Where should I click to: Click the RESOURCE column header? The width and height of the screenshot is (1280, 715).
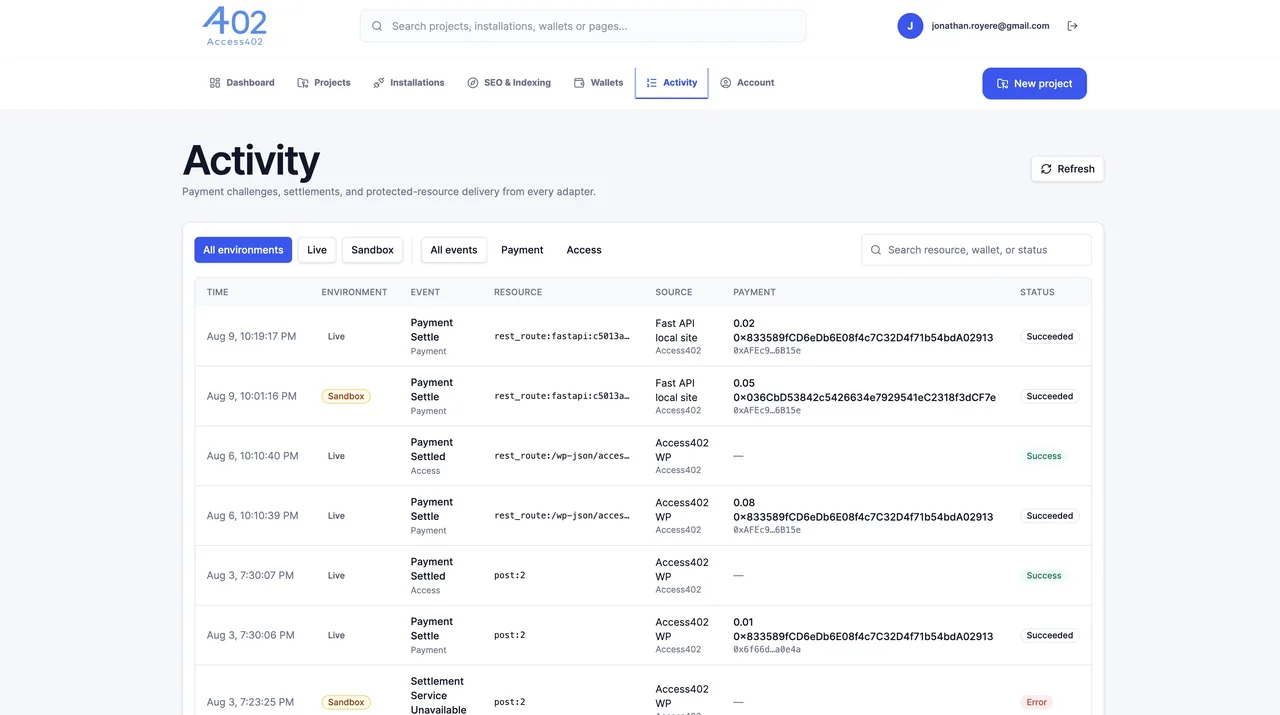coord(518,292)
